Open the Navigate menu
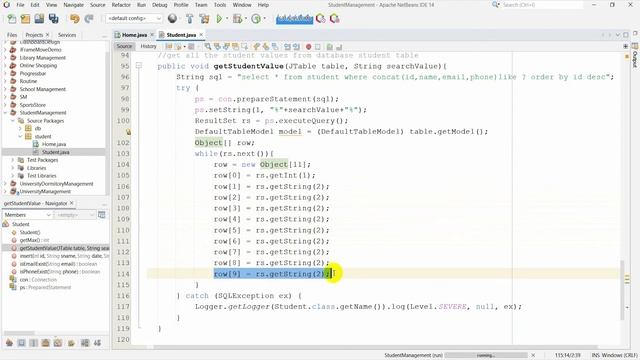 tap(73, 5)
